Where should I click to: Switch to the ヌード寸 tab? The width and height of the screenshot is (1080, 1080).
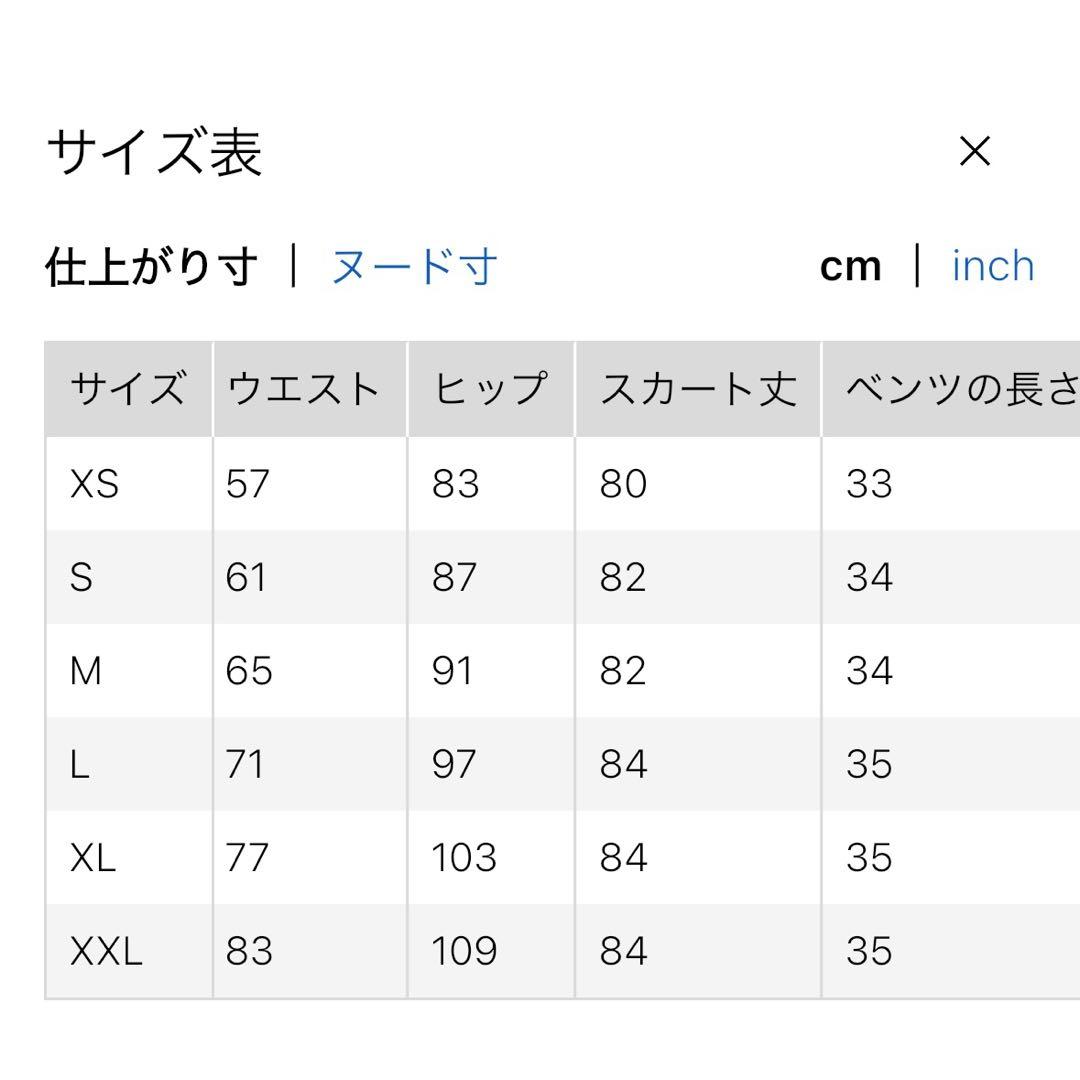tap(414, 267)
